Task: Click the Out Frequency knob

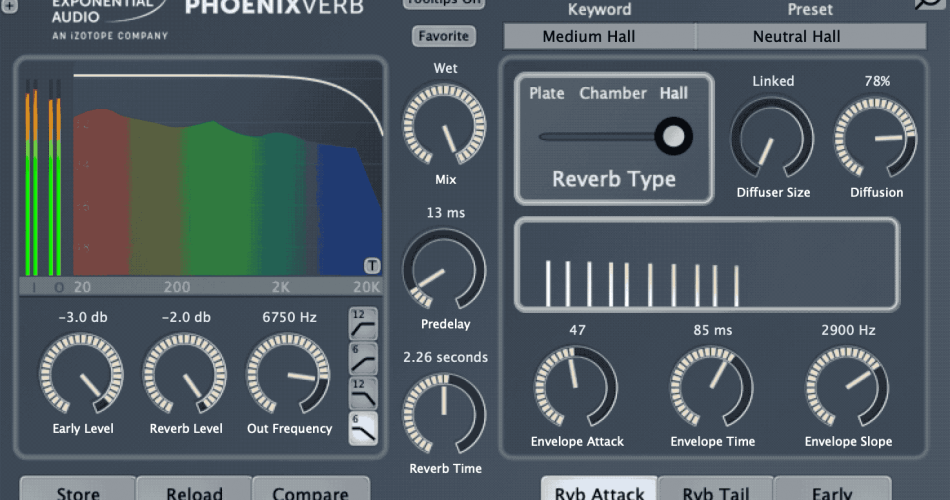Action: point(288,375)
